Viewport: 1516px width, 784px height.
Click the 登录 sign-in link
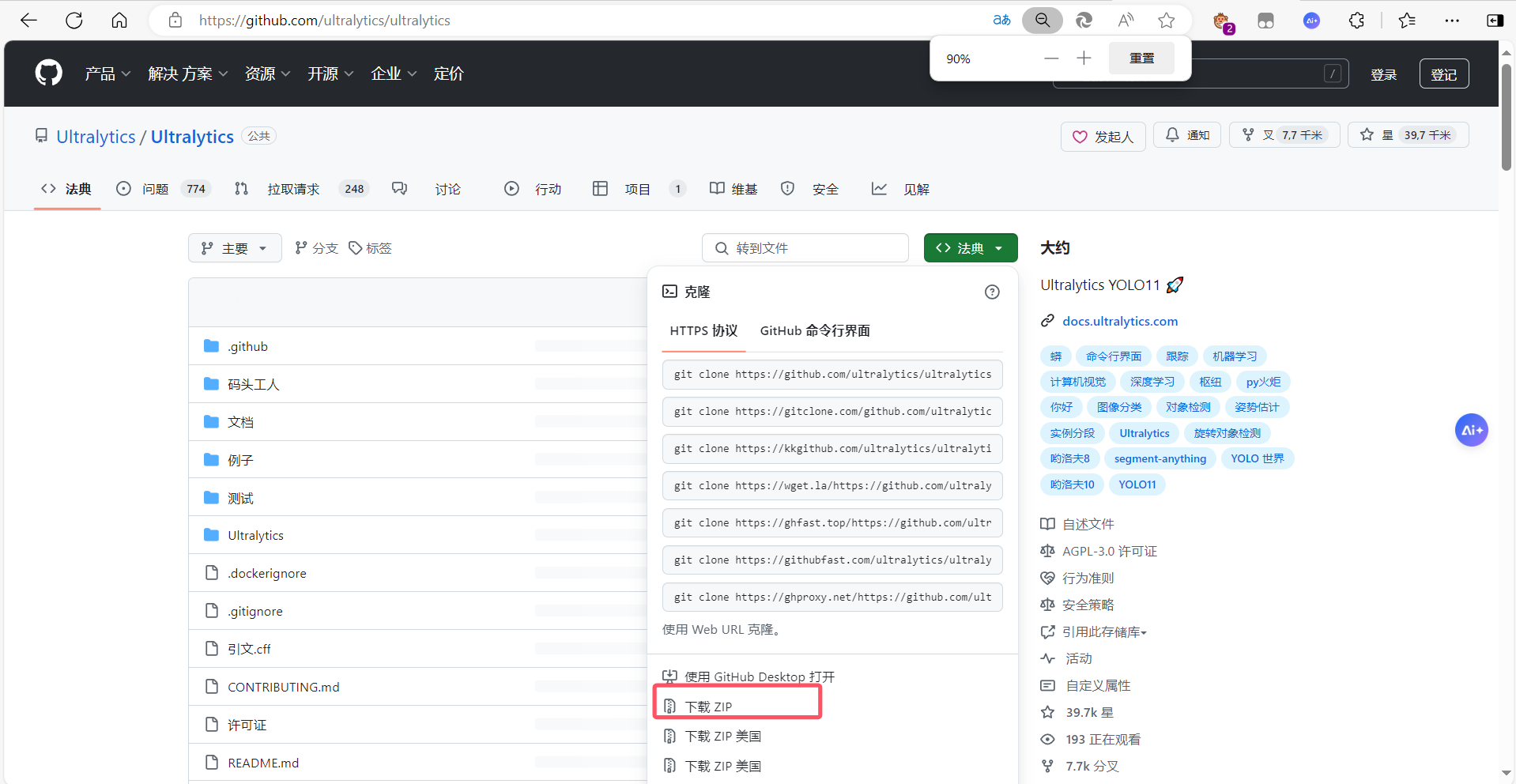pos(1383,74)
